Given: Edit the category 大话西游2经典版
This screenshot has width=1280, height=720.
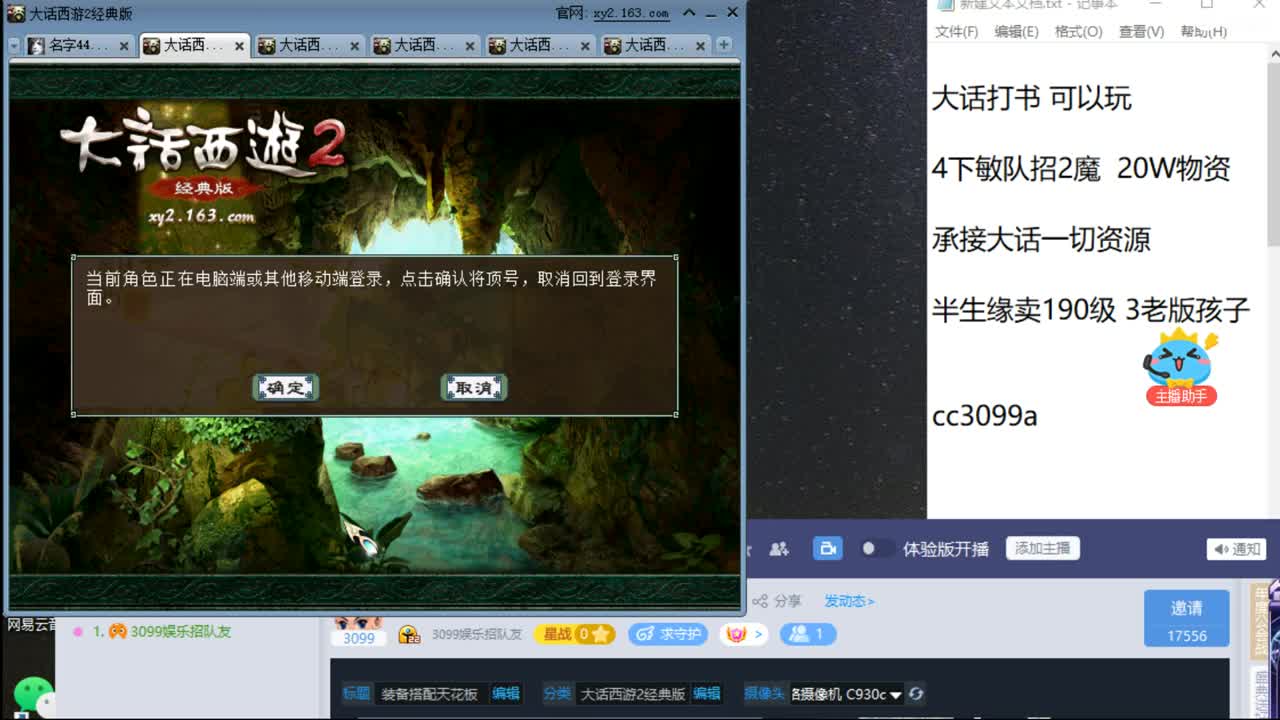Looking at the screenshot, I should click(707, 693).
